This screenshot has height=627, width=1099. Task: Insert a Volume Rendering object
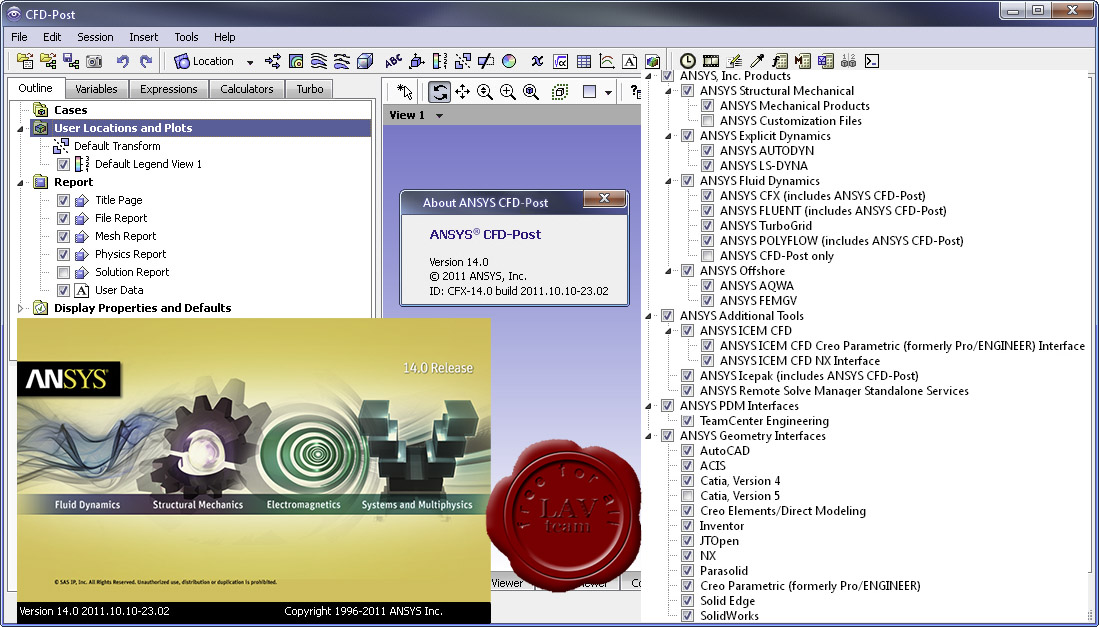(364, 61)
